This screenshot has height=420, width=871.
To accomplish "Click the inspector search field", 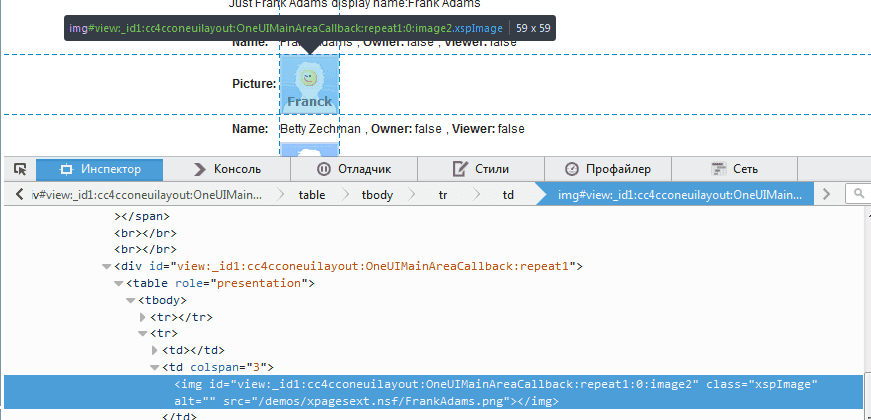I will (859, 194).
